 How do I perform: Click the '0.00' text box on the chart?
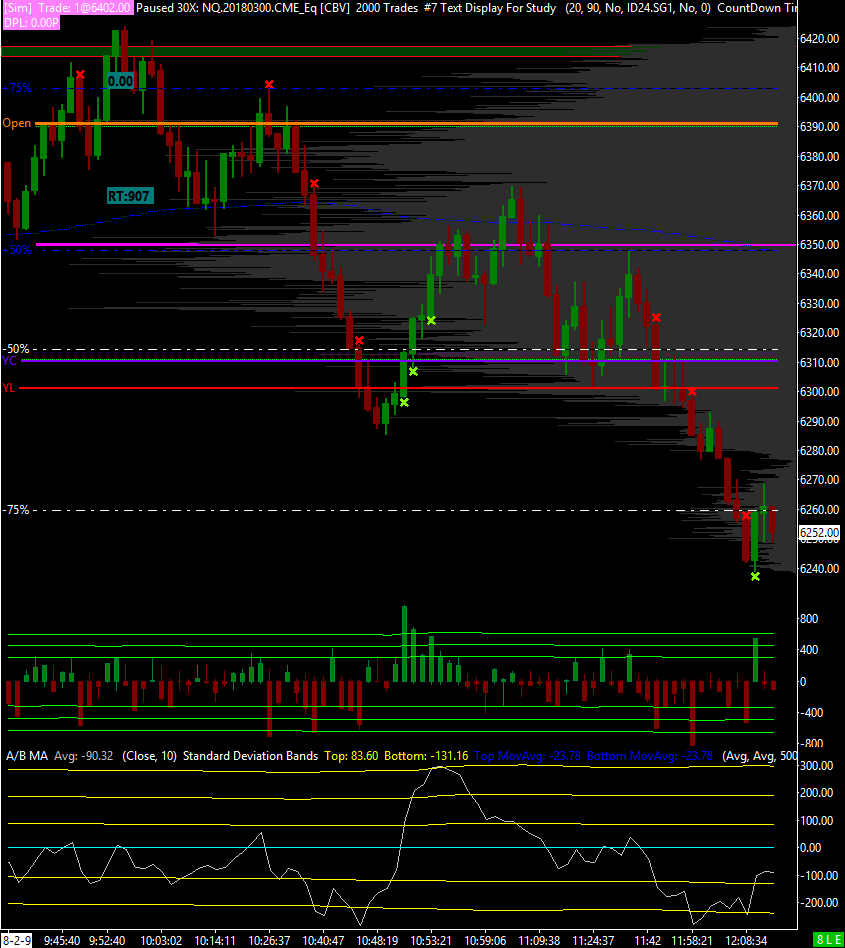point(120,81)
